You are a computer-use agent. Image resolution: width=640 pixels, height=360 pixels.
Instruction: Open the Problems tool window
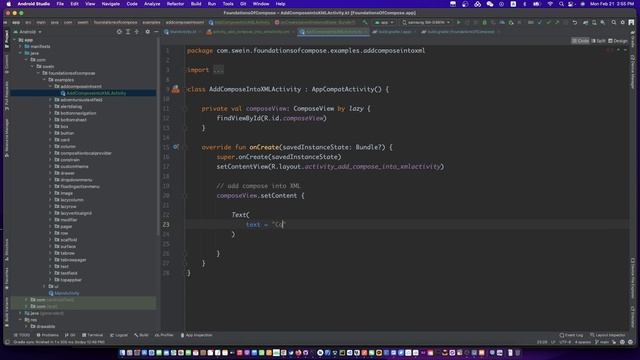click(47, 335)
